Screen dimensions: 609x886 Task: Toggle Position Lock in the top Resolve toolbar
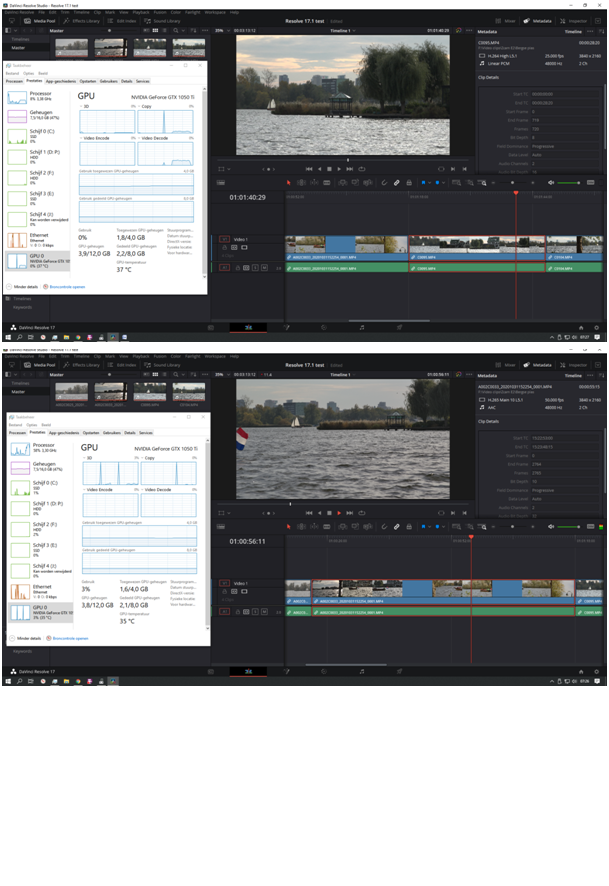409,183
